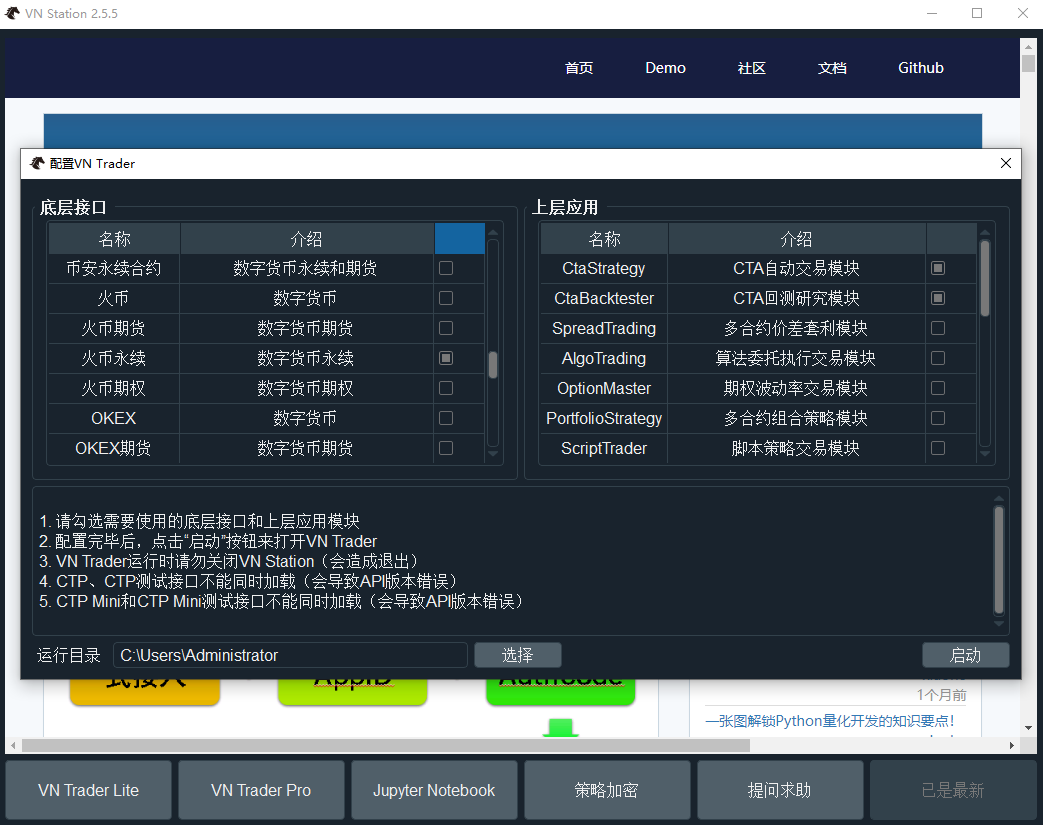The width and height of the screenshot is (1043, 825).
Task: Enable the OKEX interface
Action: [x=445, y=418]
